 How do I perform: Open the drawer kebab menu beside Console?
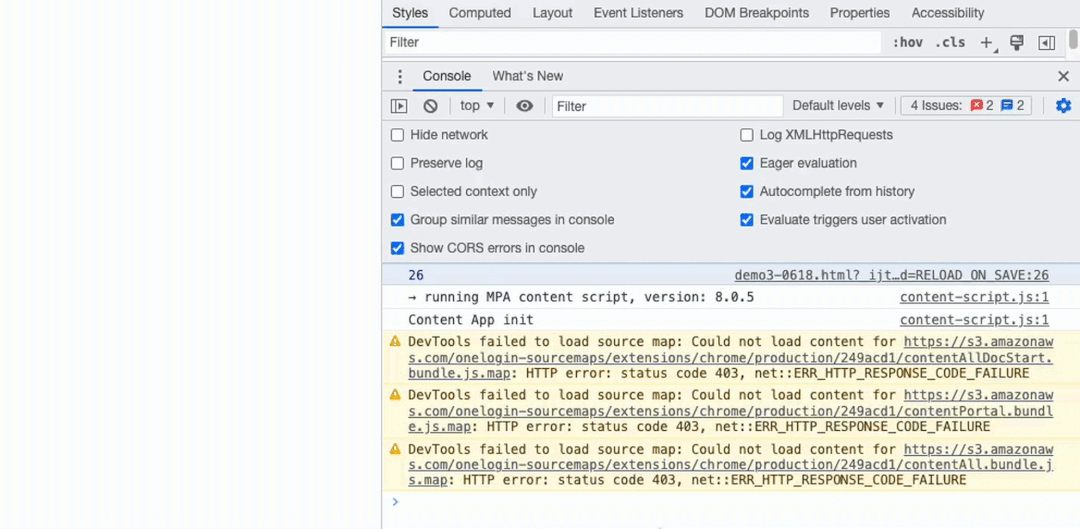click(x=399, y=76)
